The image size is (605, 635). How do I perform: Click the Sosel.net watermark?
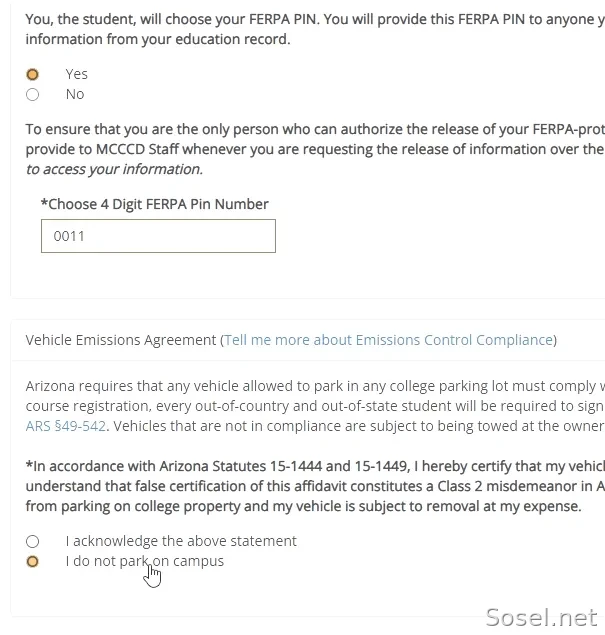(541, 618)
